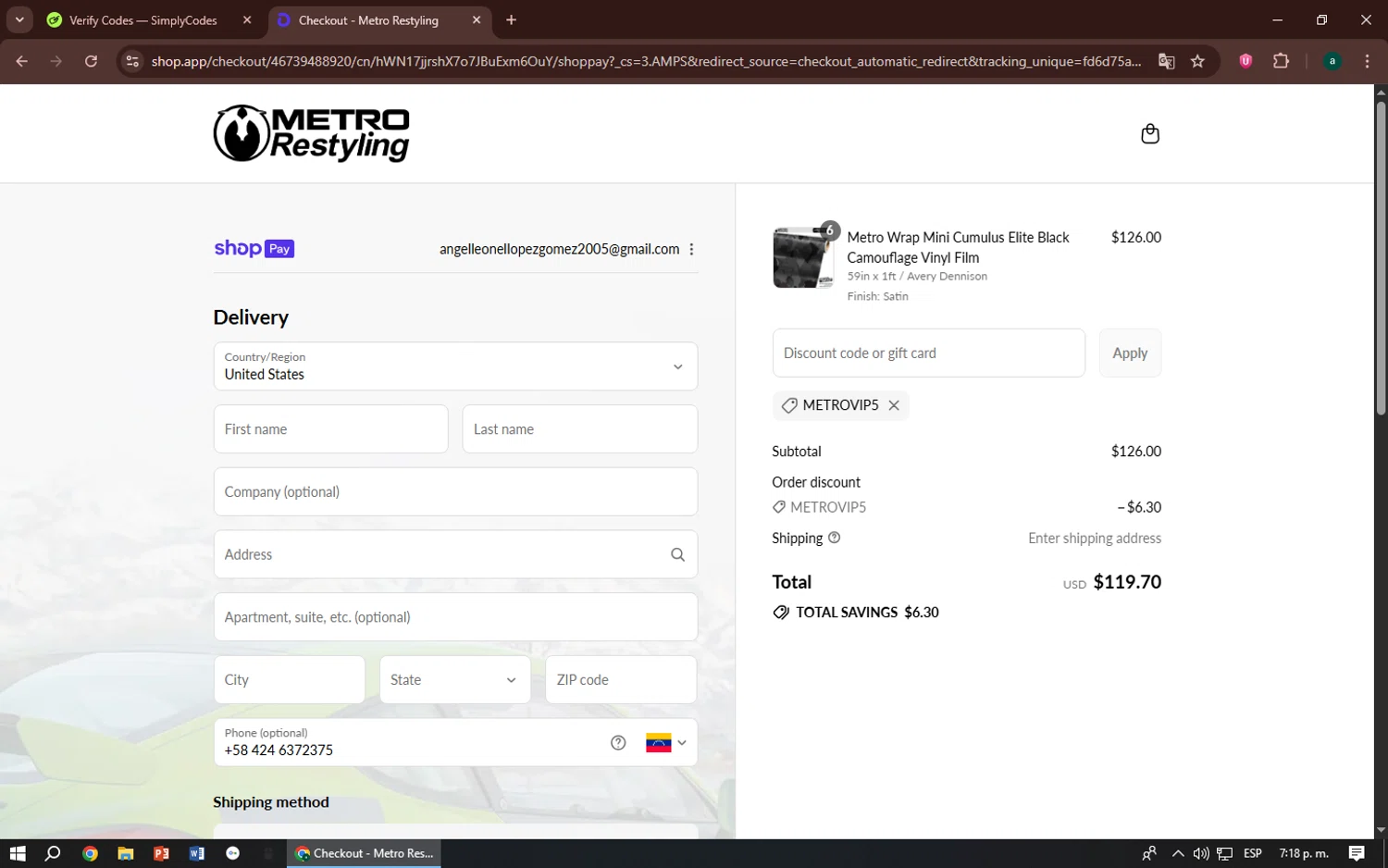Open PowerPoint from the taskbar
The height and width of the screenshot is (868, 1388).
(x=161, y=853)
